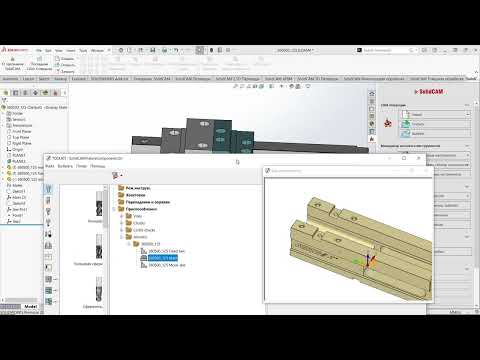This screenshot has width=480, height=360.
Task: Expand the Collet chucks folder in ToolKit tree
Action: (x=122, y=230)
